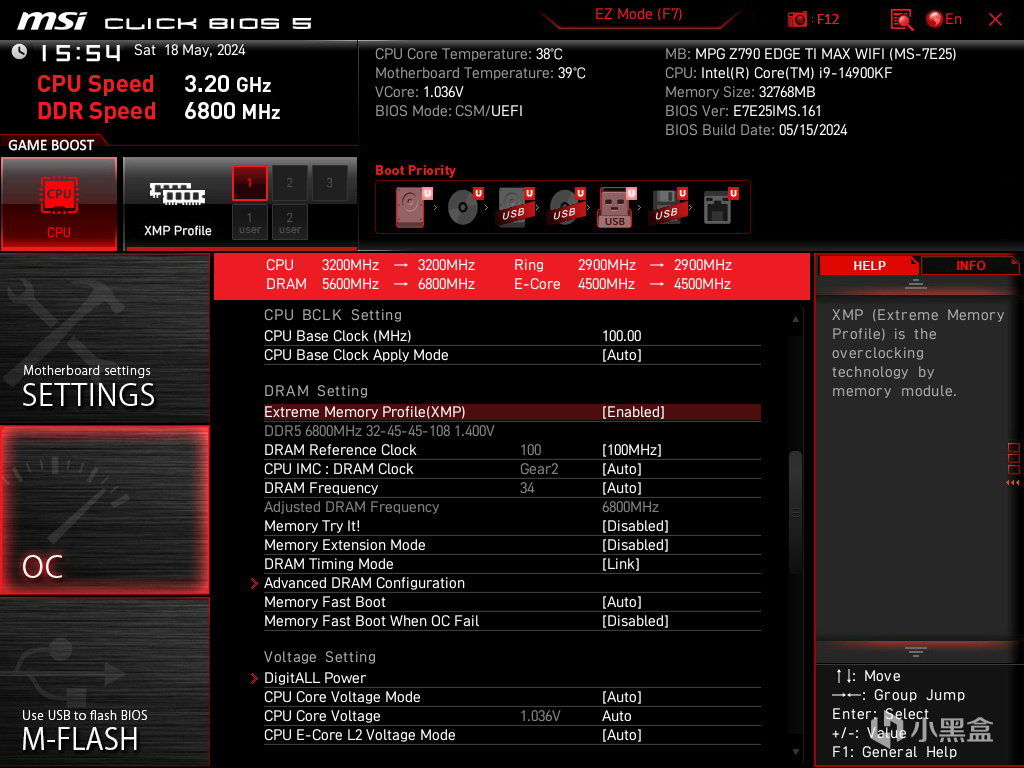Select XMP profile 3
The image size is (1024, 768).
click(x=329, y=183)
